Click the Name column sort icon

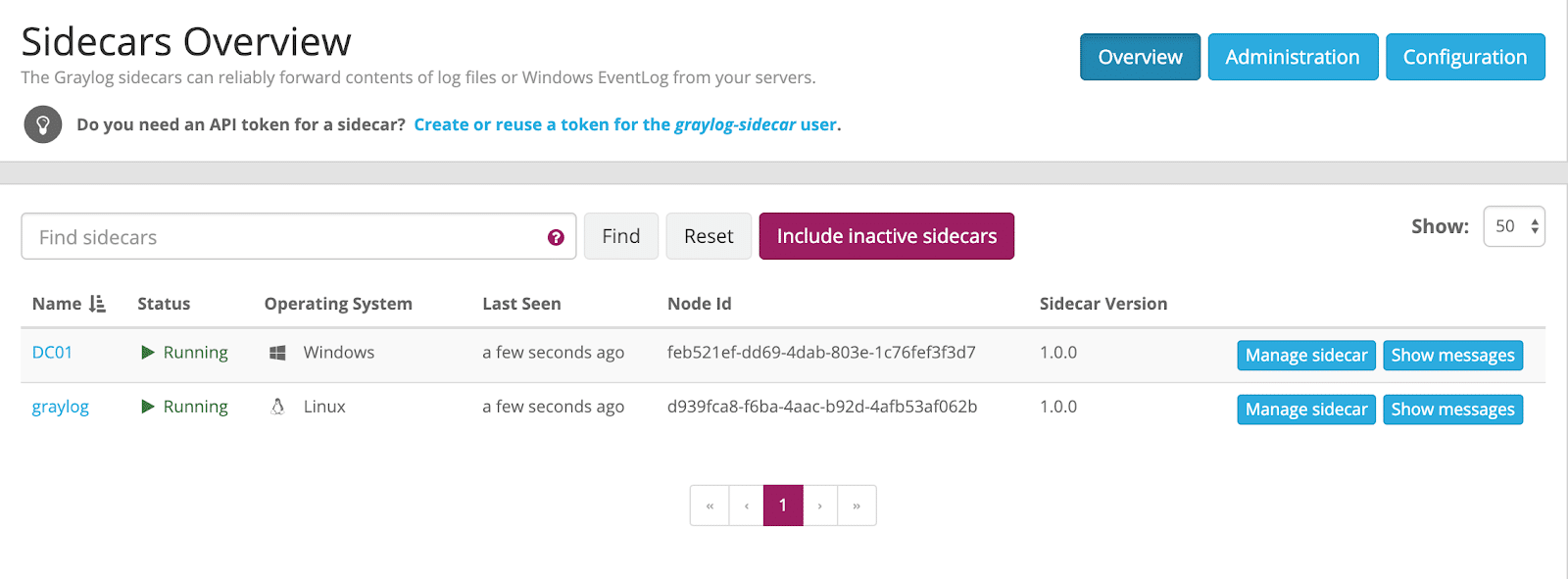97,304
